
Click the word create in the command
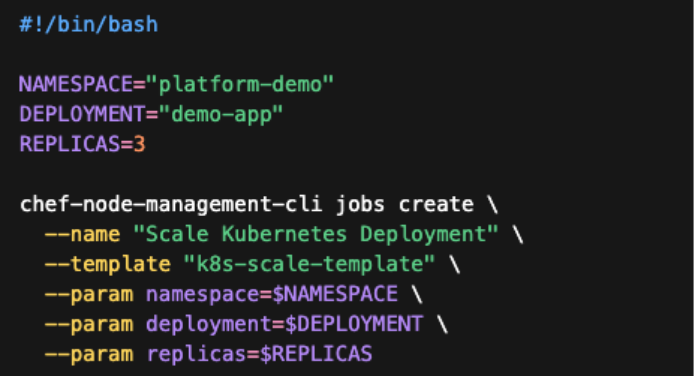tap(436, 204)
